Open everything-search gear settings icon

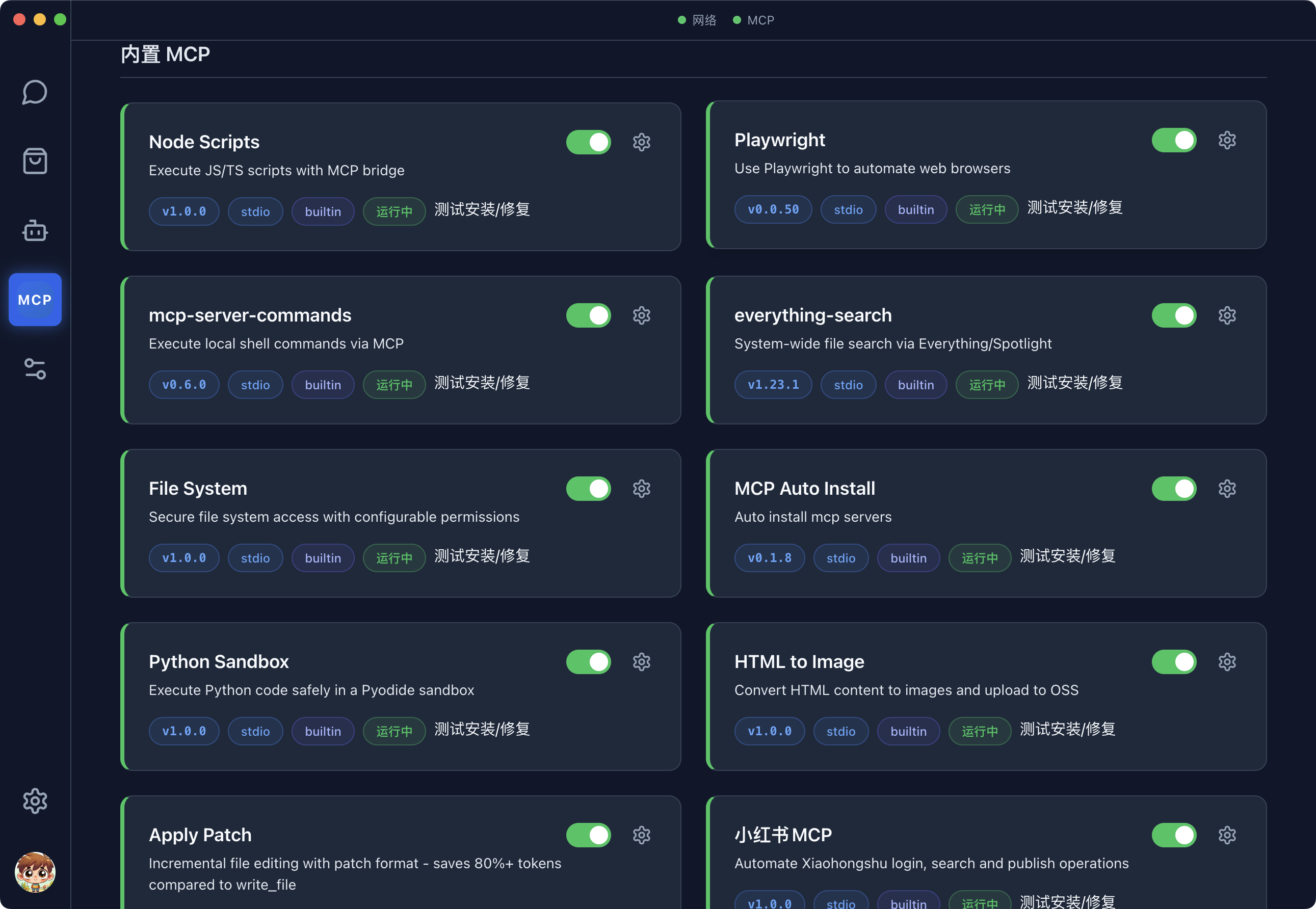coord(1227,315)
